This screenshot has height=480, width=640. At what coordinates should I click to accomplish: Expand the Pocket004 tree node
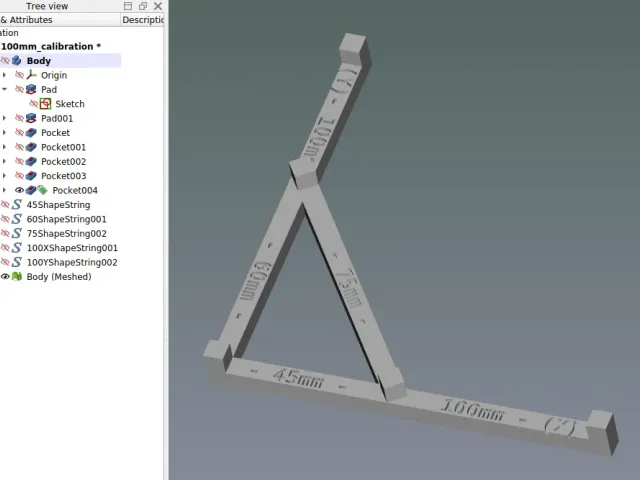tap(4, 190)
